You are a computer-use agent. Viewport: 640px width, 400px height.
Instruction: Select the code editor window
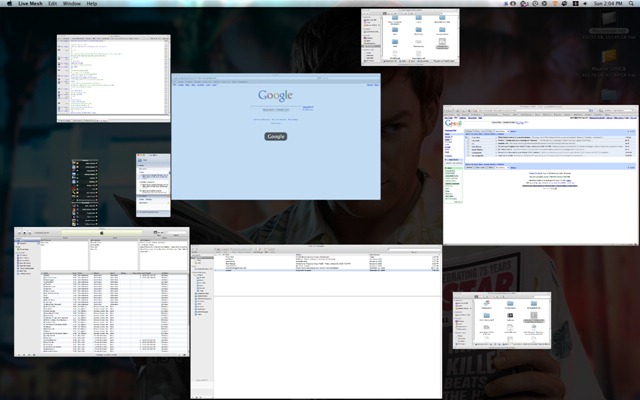[x=113, y=78]
